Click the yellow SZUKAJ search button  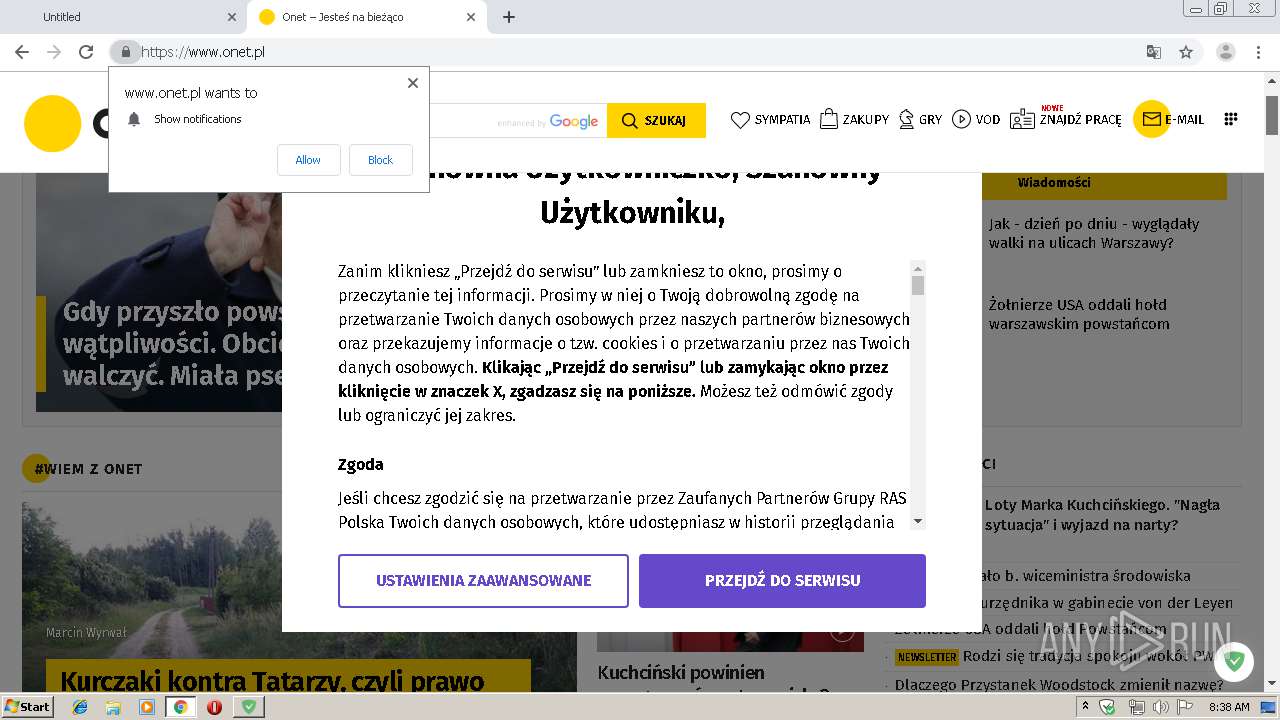tap(656, 121)
